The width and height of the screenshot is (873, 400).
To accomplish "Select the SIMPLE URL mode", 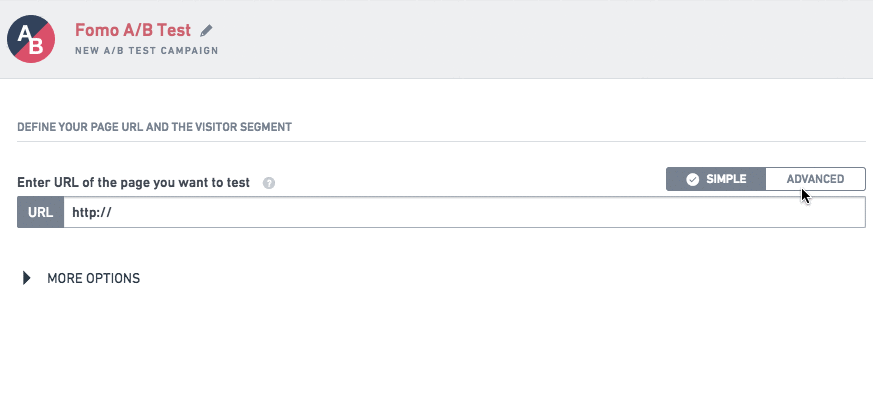I will pyautogui.click(x=716, y=179).
